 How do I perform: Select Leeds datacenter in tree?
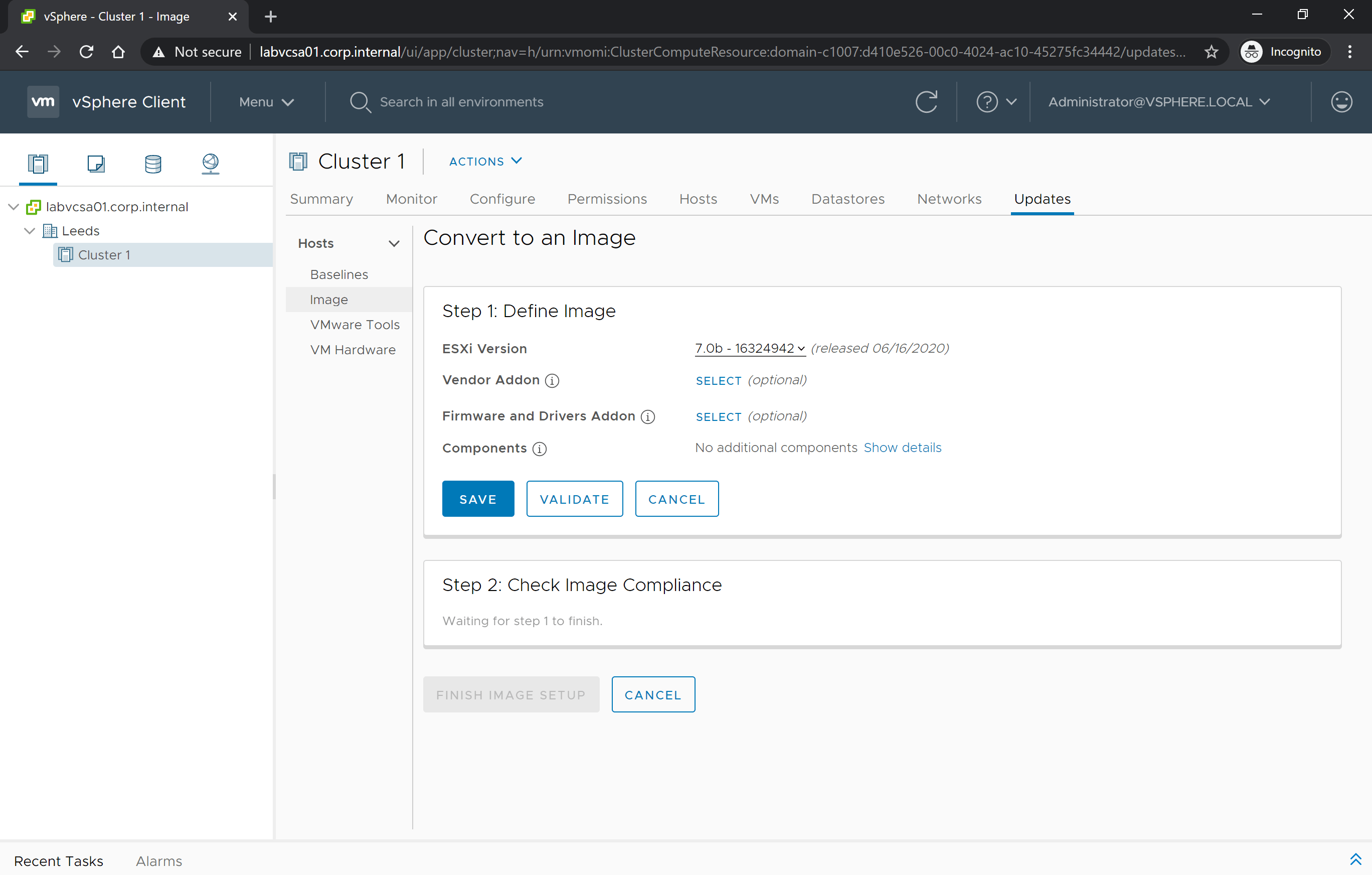(x=80, y=231)
